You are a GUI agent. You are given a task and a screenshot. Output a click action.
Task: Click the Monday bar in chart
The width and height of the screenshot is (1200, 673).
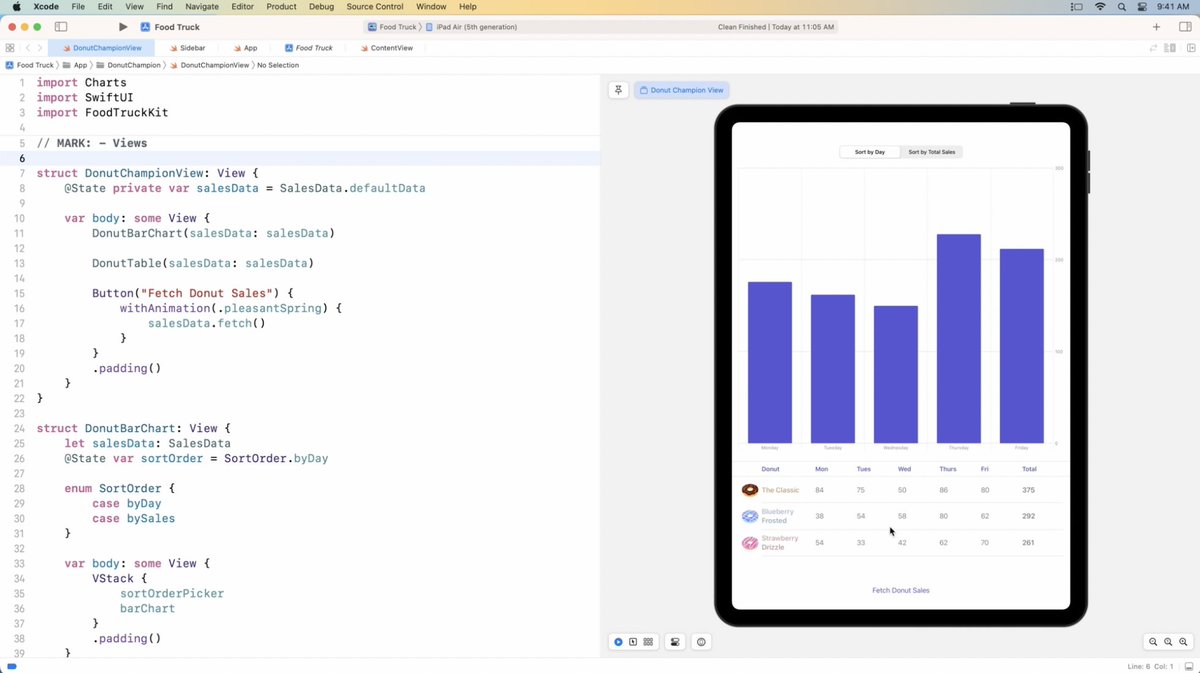(x=770, y=362)
